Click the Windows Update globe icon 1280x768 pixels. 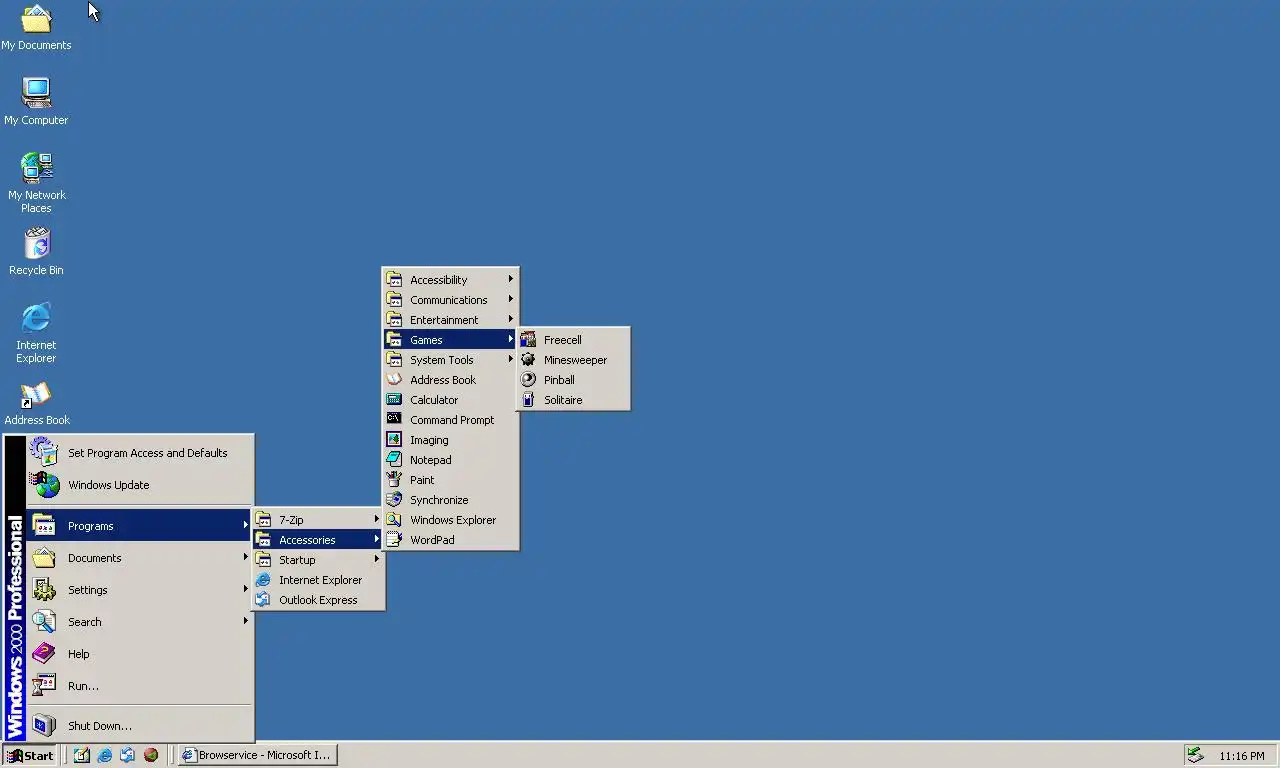45,485
